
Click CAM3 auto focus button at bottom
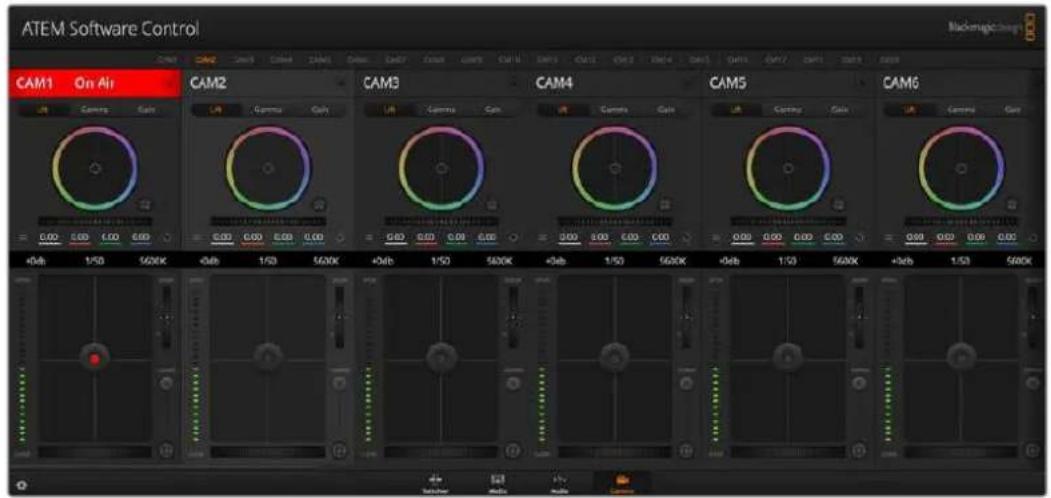click(513, 451)
